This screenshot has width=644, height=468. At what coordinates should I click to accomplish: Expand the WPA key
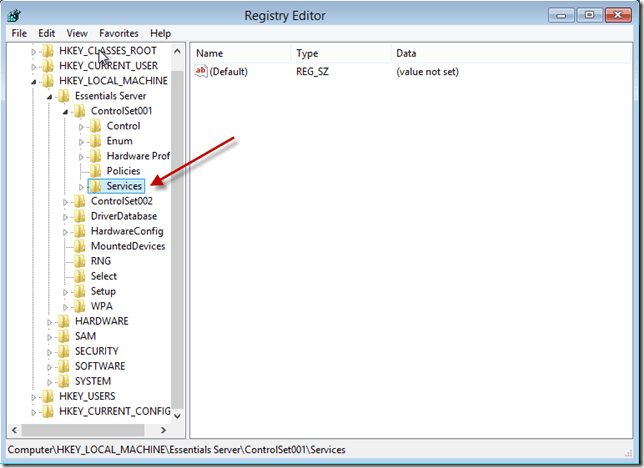point(65,307)
